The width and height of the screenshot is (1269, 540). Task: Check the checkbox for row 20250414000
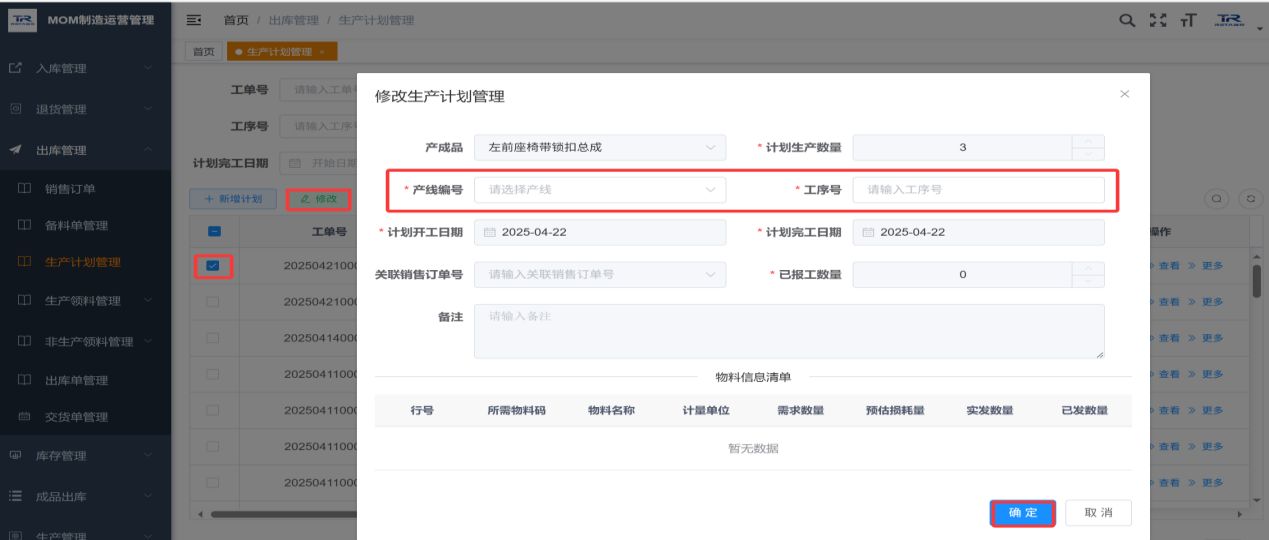213,338
